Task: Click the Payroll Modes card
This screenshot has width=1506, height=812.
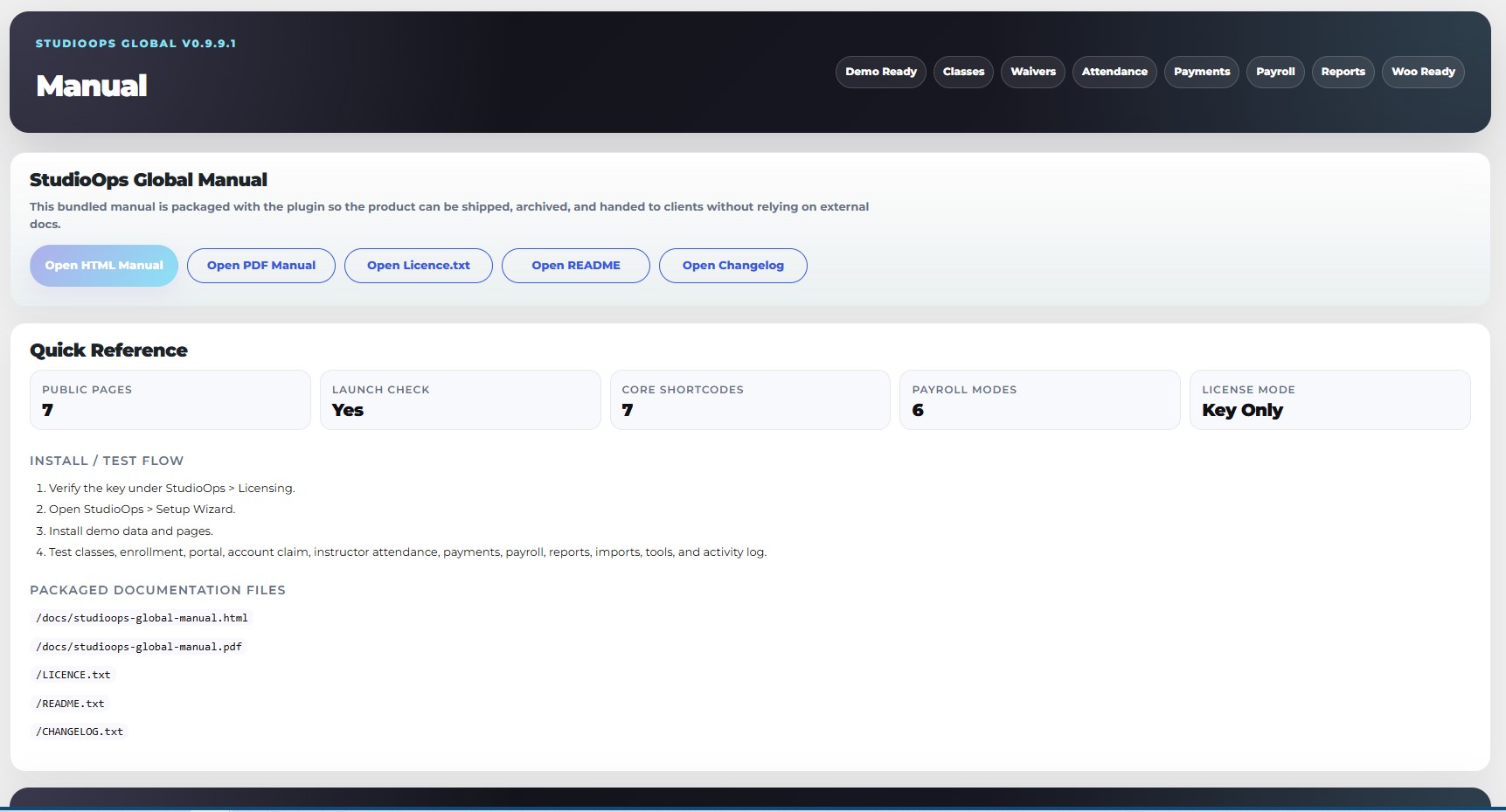Action: pos(1040,400)
